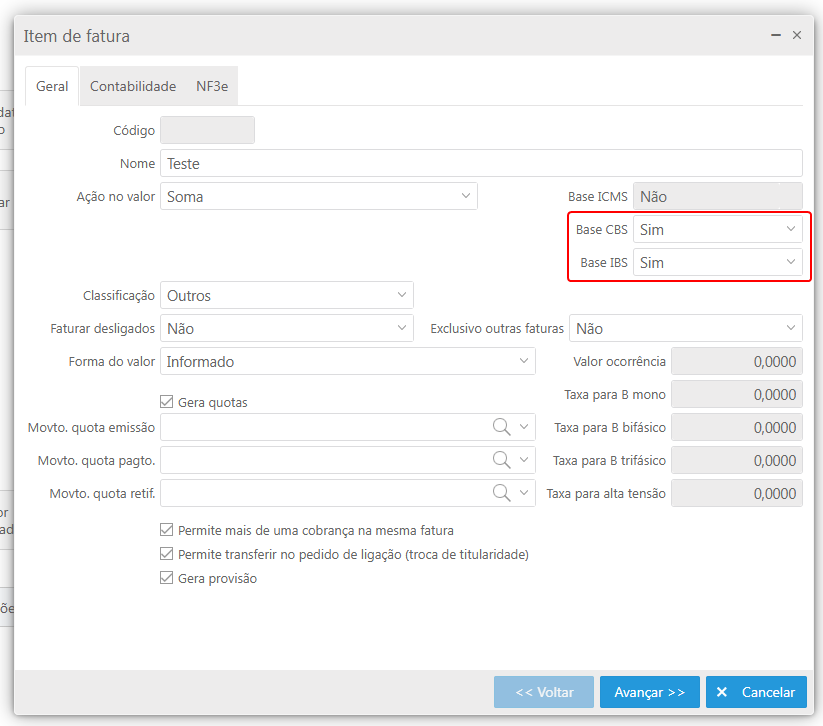Viewport: 823px width, 726px height.
Task: Click search icon in Movto. quota emissão
Action: pos(501,427)
